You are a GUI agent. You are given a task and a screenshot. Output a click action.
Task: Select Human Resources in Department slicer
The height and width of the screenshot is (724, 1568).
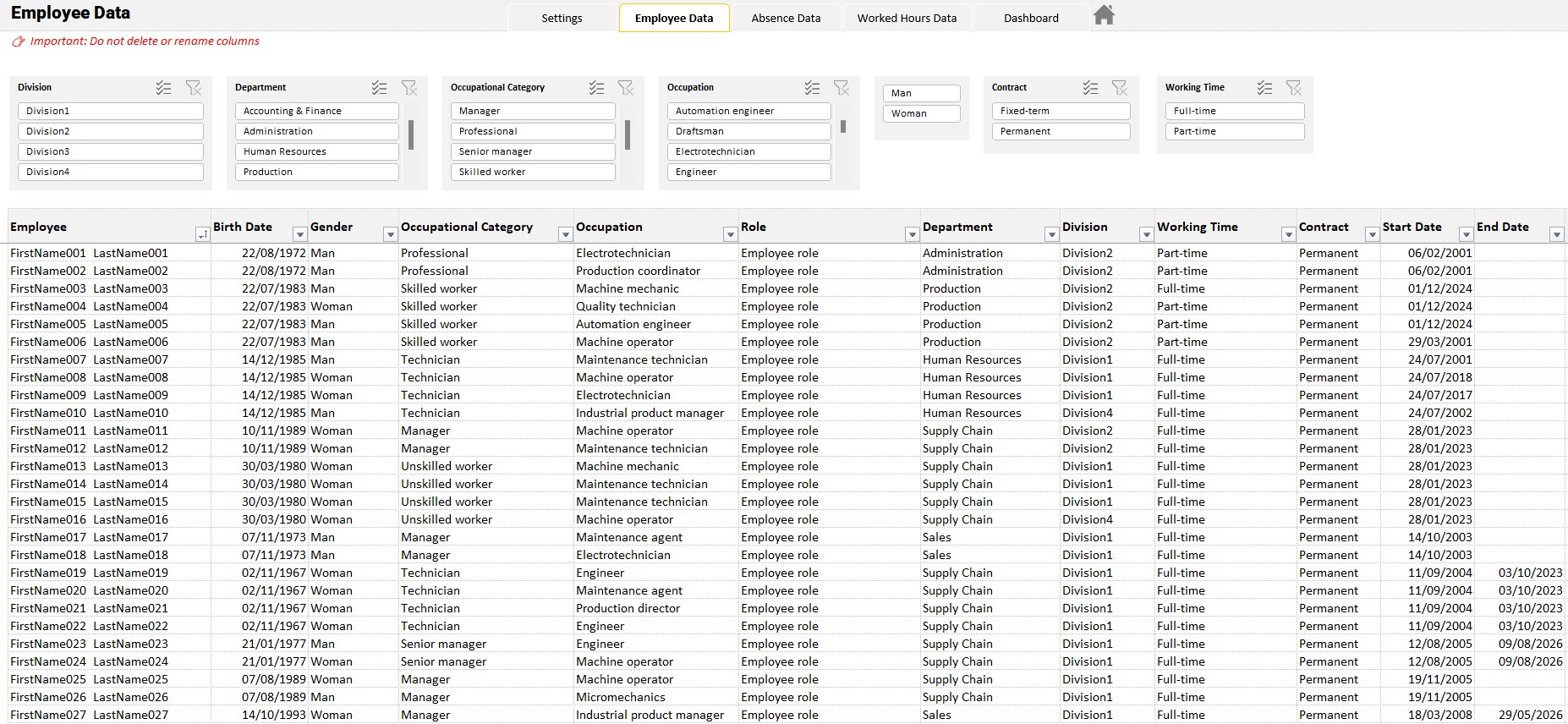tap(316, 151)
